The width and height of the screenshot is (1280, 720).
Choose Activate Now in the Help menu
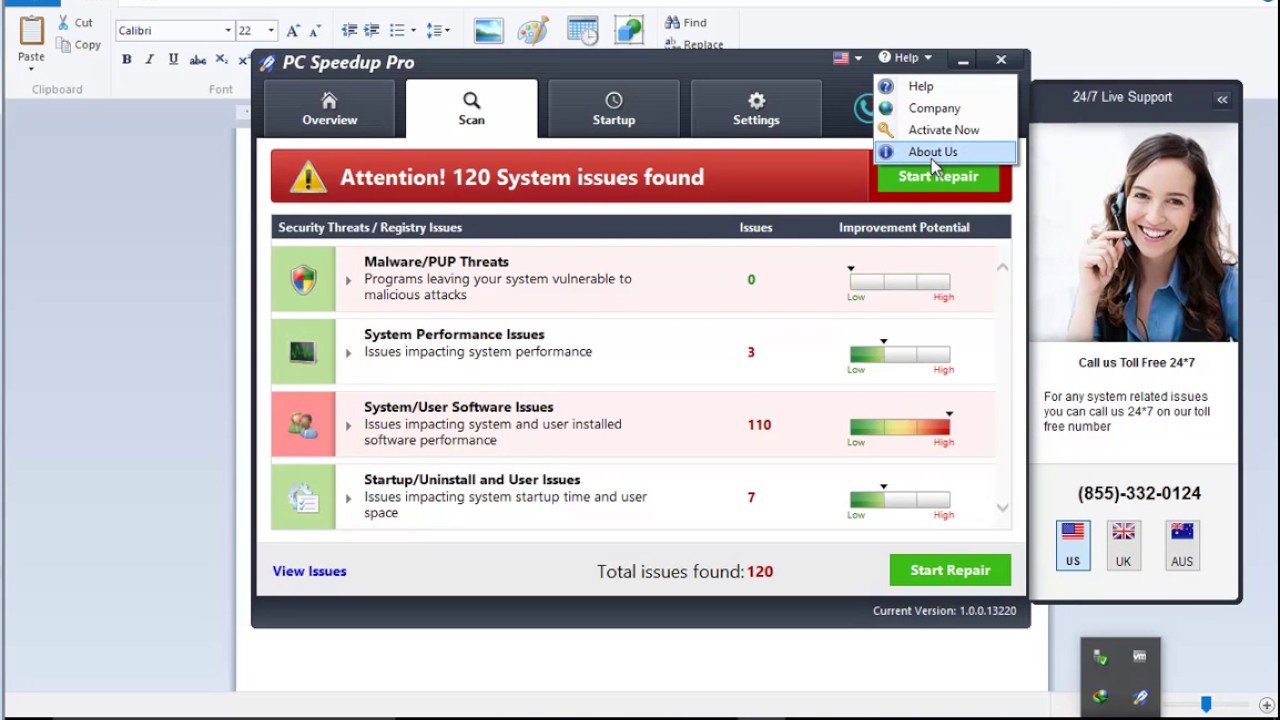click(x=945, y=130)
